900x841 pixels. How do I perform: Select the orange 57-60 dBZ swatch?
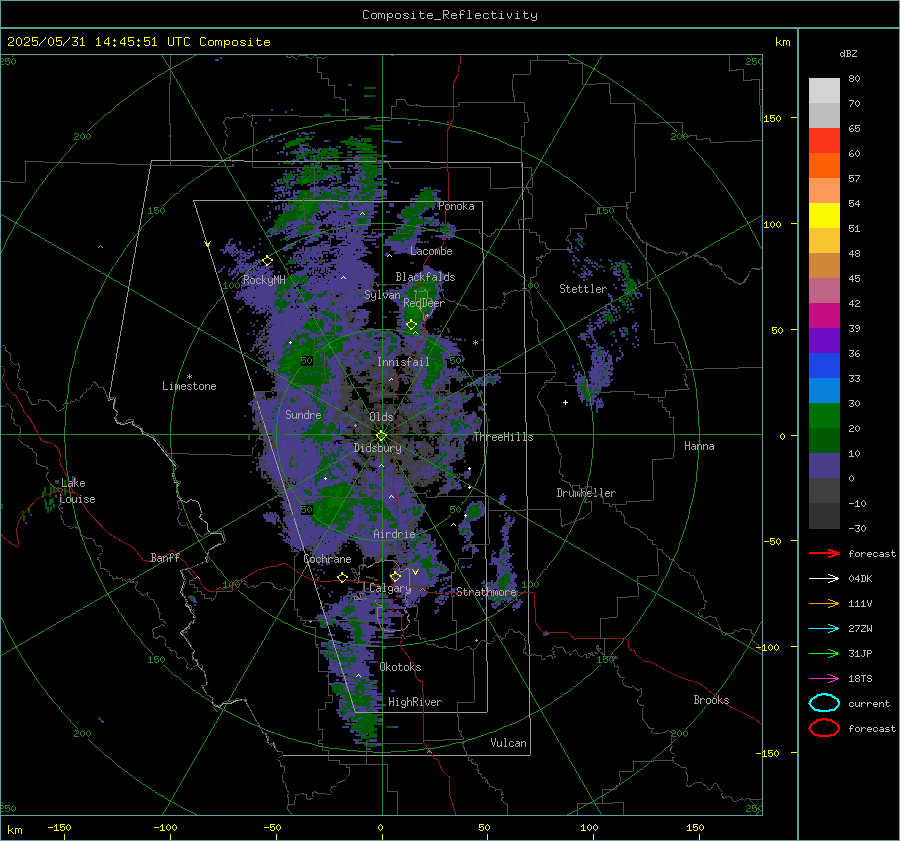coord(824,165)
